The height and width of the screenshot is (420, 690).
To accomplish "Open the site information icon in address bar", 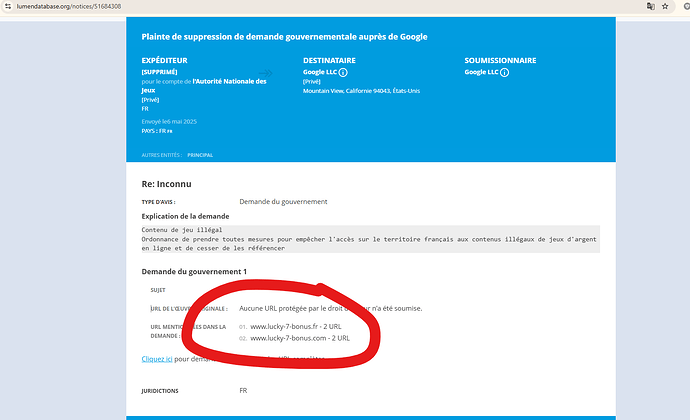I will pyautogui.click(x=8, y=6).
